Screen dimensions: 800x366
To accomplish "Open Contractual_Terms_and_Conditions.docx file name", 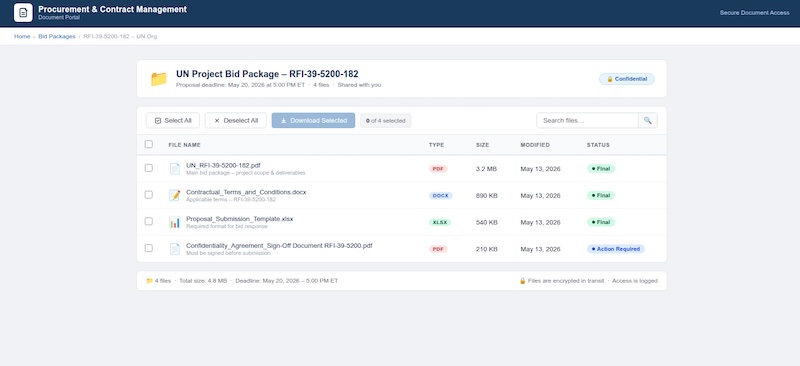I will [x=246, y=192].
